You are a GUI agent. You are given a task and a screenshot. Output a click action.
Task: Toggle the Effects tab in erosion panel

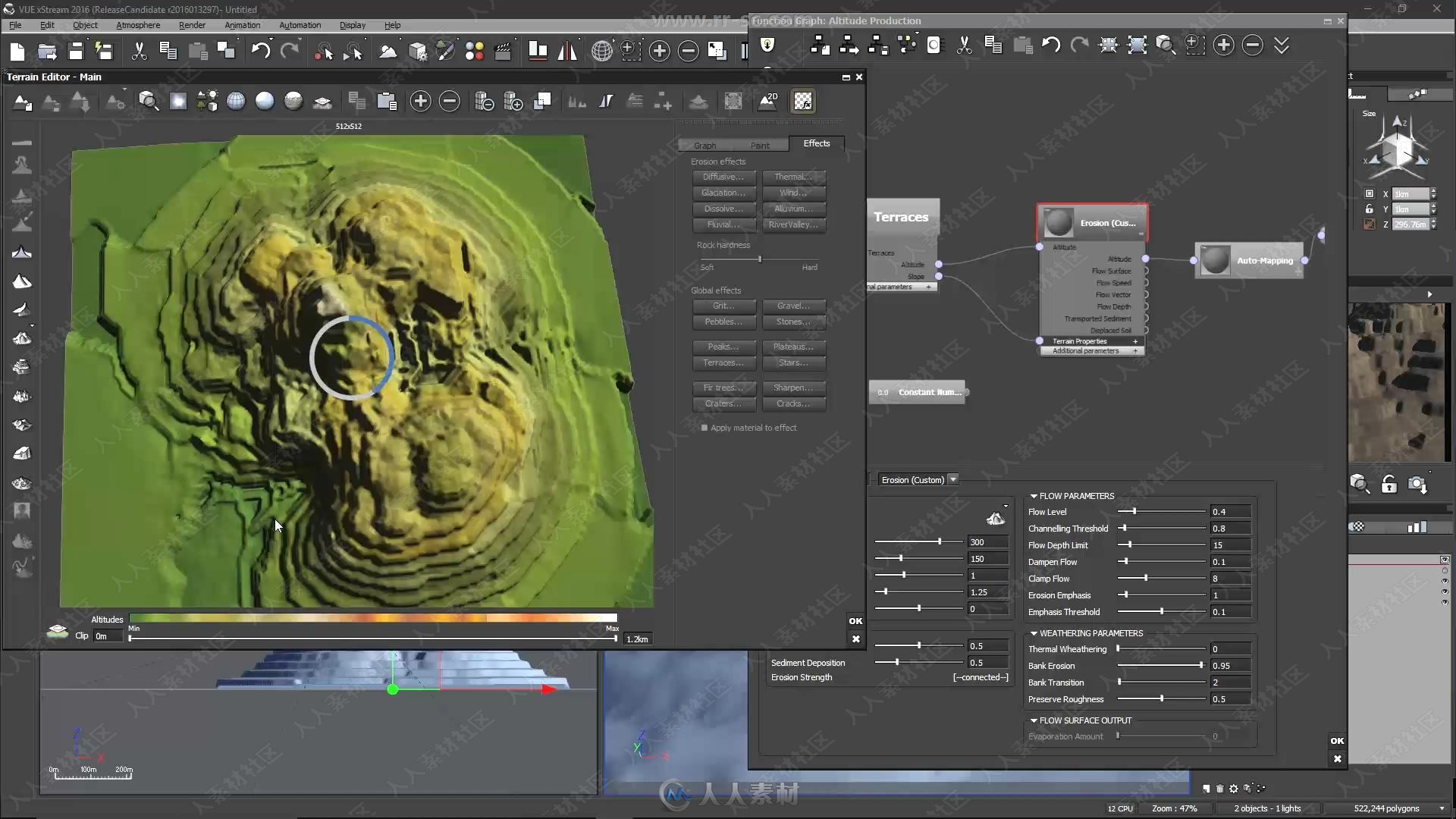coord(816,142)
